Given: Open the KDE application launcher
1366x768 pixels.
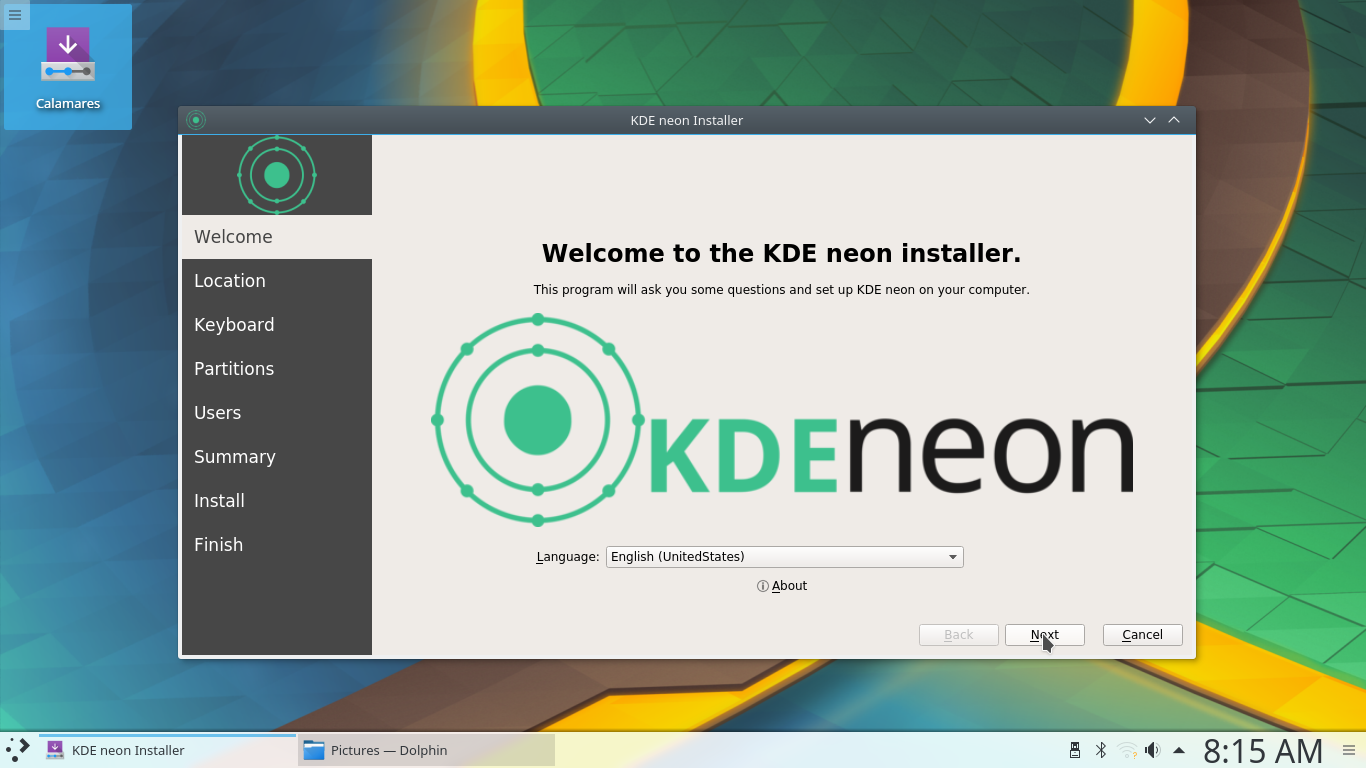Looking at the screenshot, I should pyautogui.click(x=18, y=750).
